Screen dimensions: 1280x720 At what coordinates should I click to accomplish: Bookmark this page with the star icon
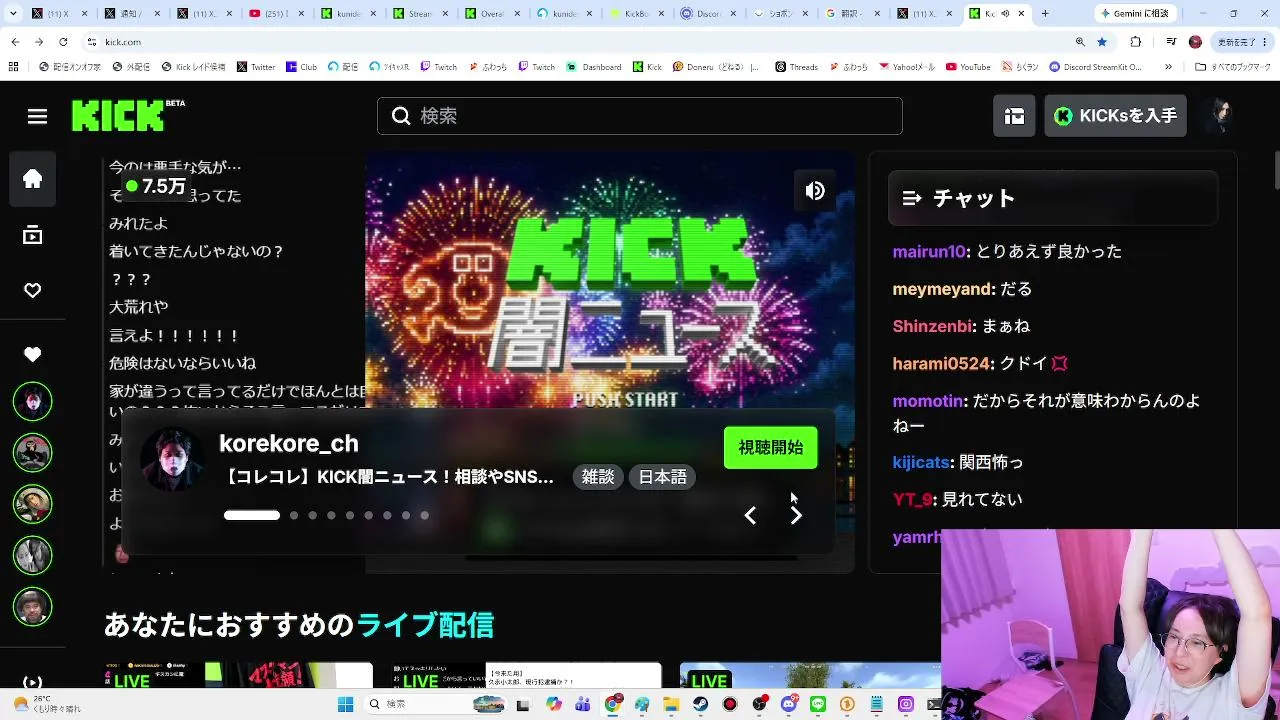pos(1102,42)
